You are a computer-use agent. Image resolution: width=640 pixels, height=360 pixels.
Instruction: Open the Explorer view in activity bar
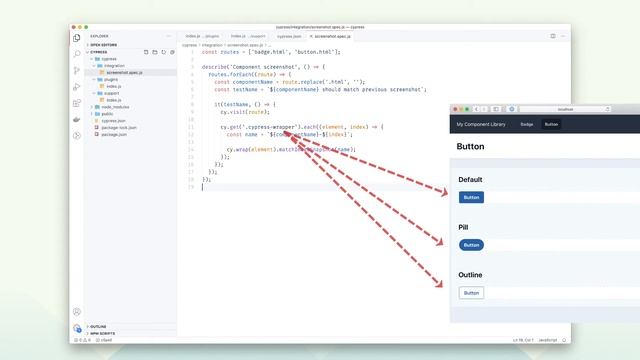click(77, 38)
